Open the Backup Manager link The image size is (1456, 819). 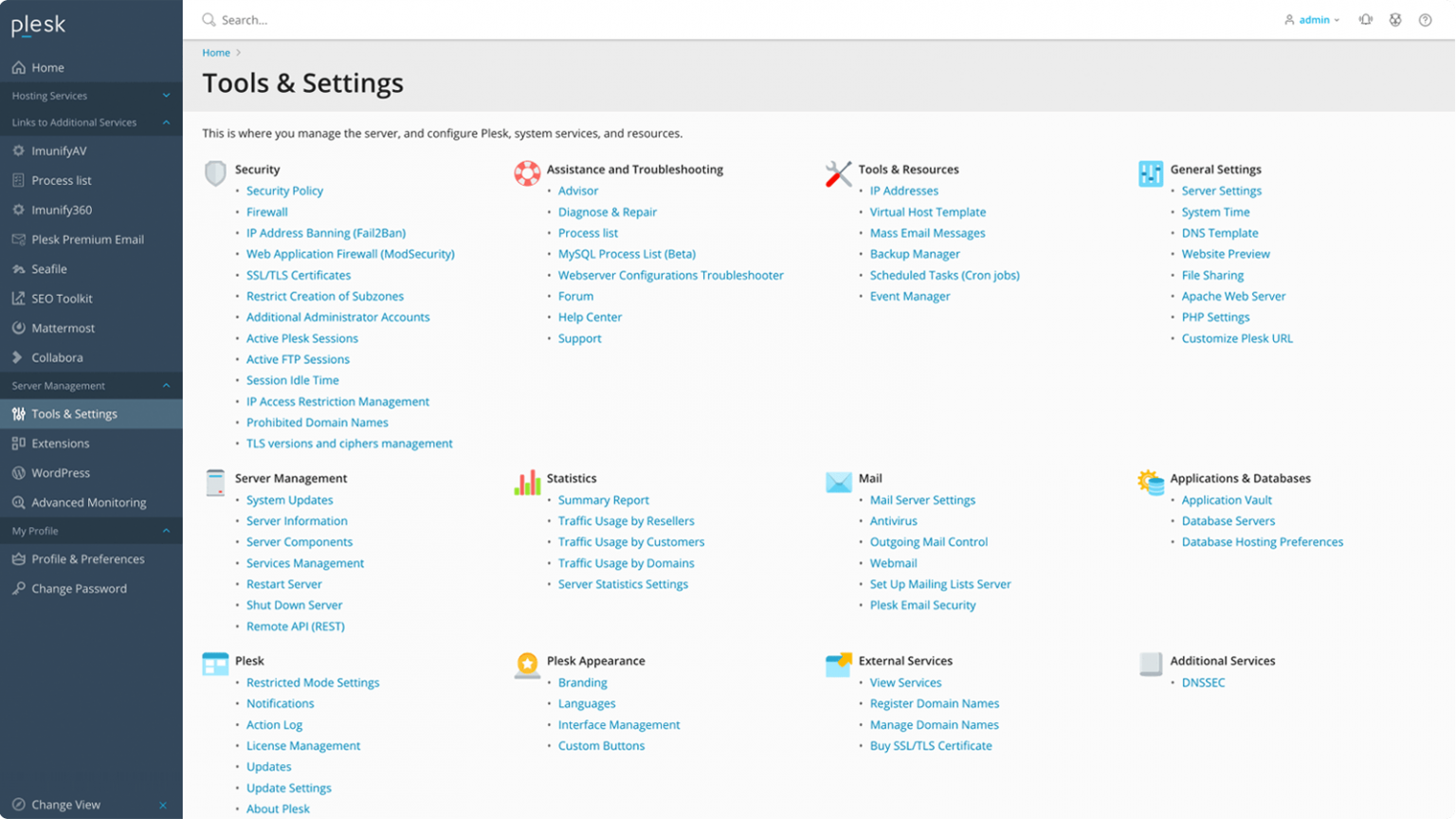[915, 254]
